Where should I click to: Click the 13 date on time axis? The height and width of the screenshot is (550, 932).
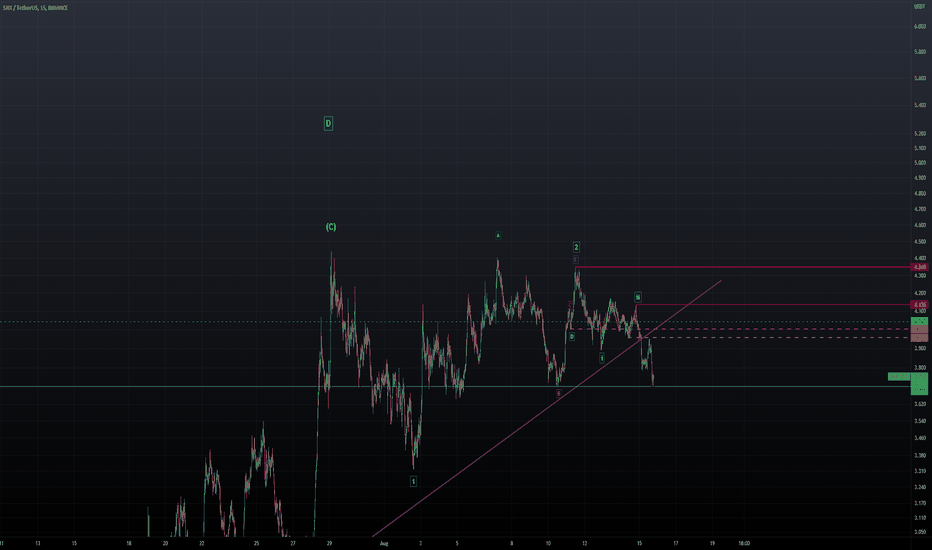coord(37,543)
